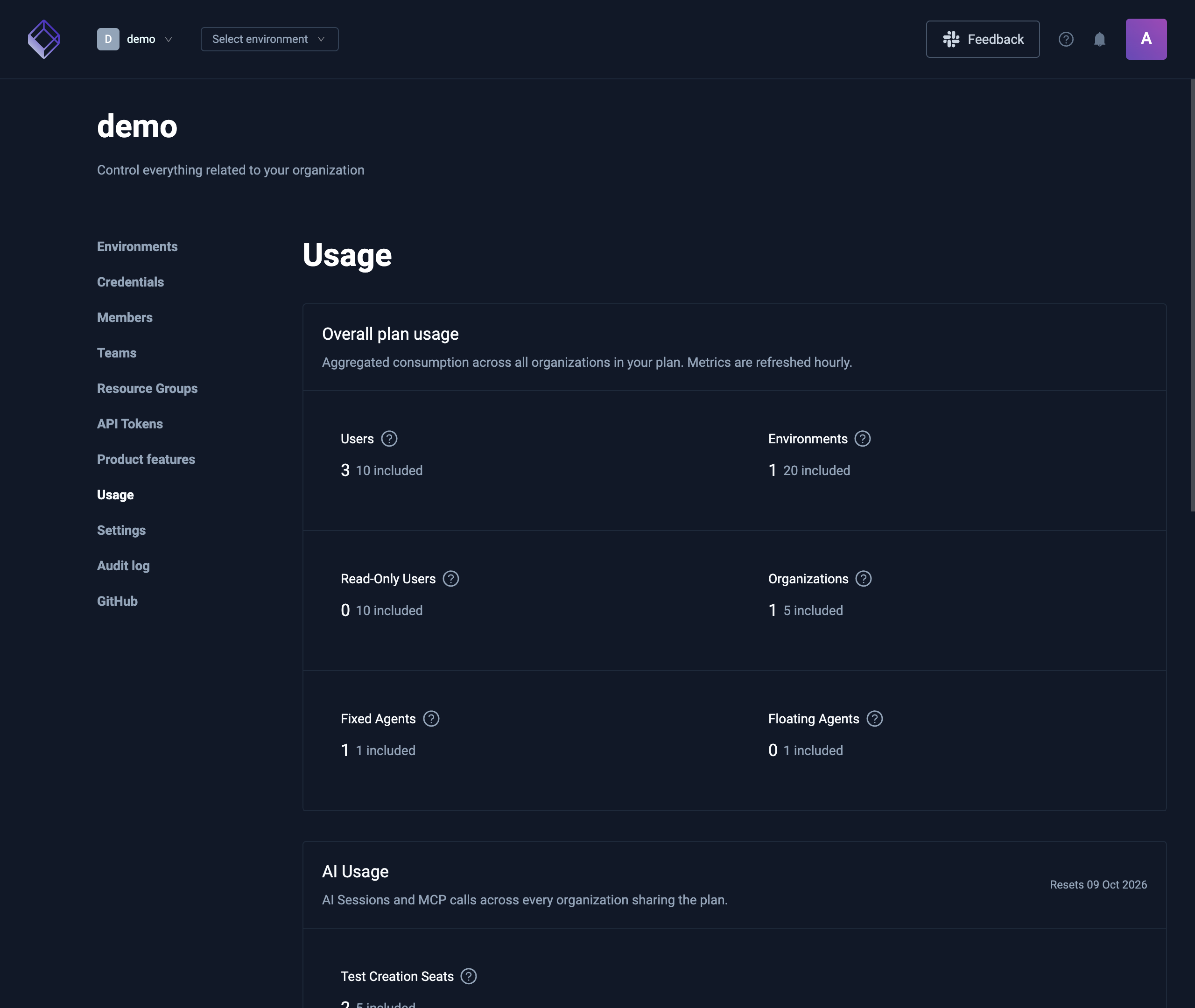
Task: Show Users help tooltip icon
Action: (389, 439)
